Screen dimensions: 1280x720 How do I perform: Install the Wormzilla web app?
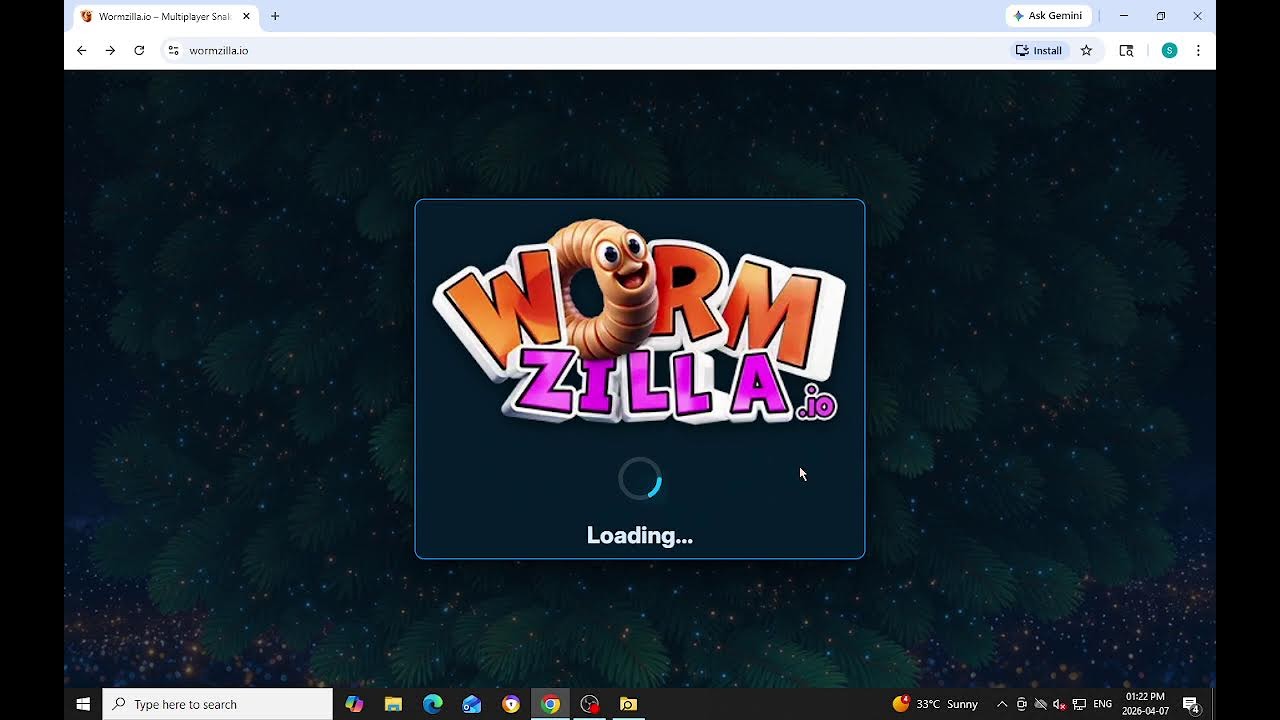pos(1039,50)
